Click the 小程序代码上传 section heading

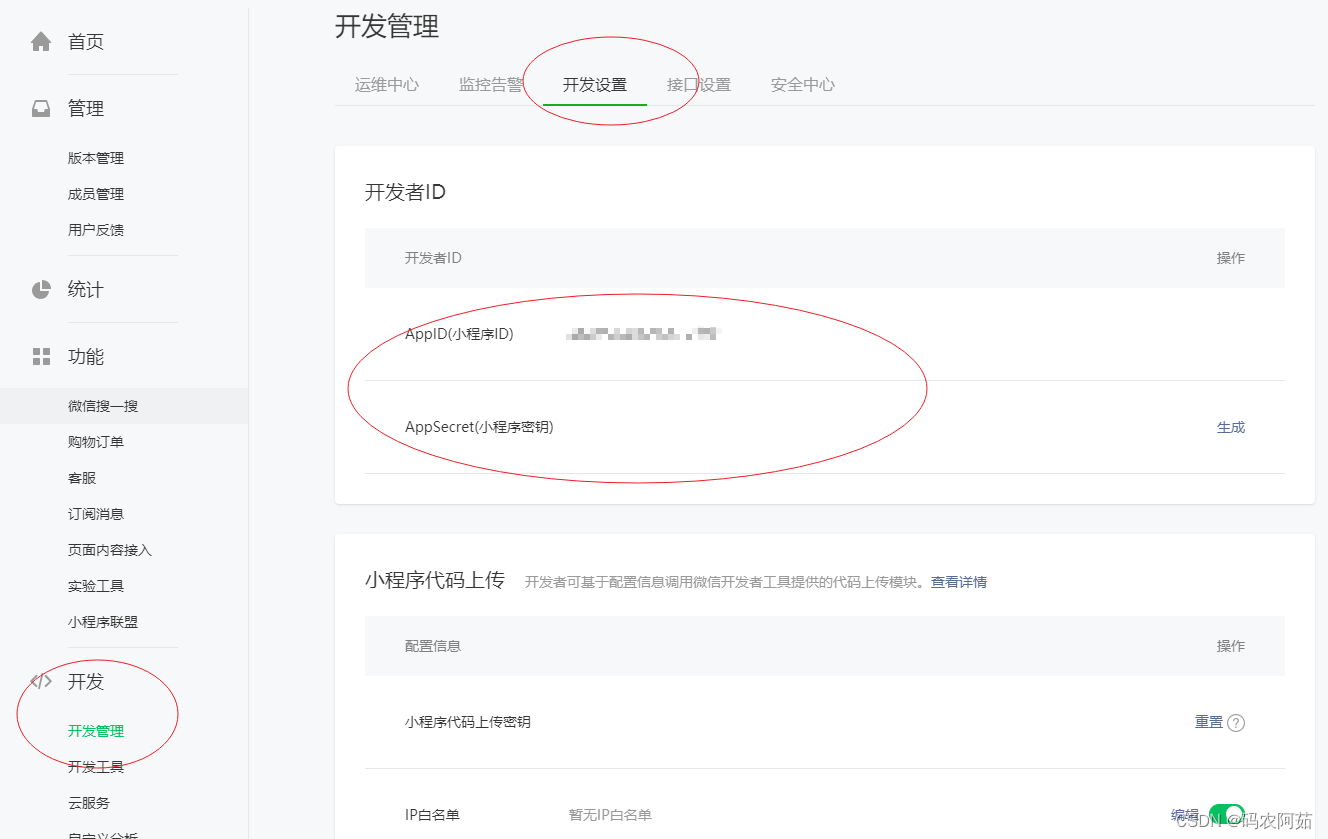[435, 580]
